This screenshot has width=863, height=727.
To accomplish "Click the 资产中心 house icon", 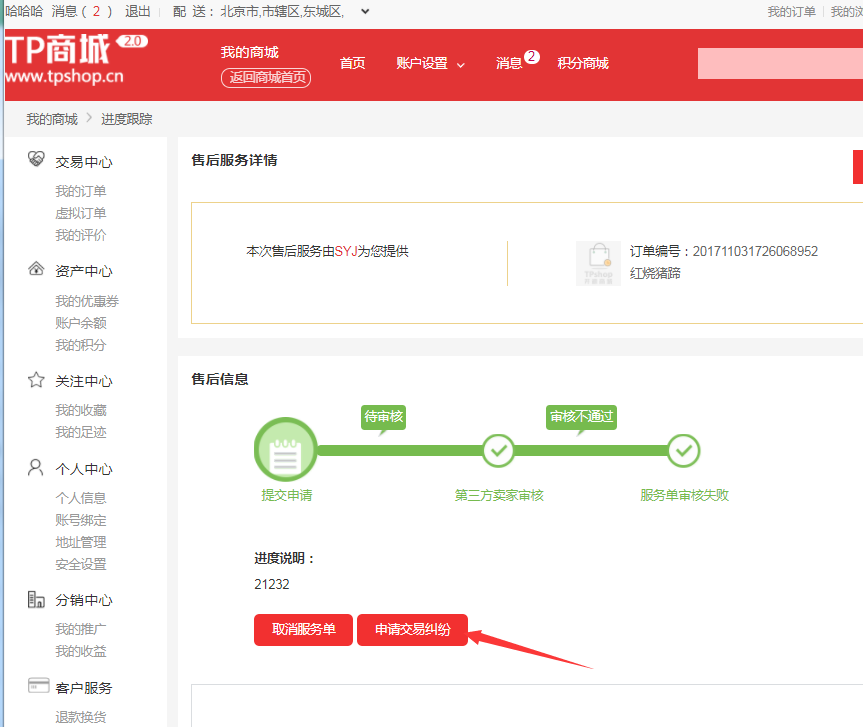I will pos(36,270).
